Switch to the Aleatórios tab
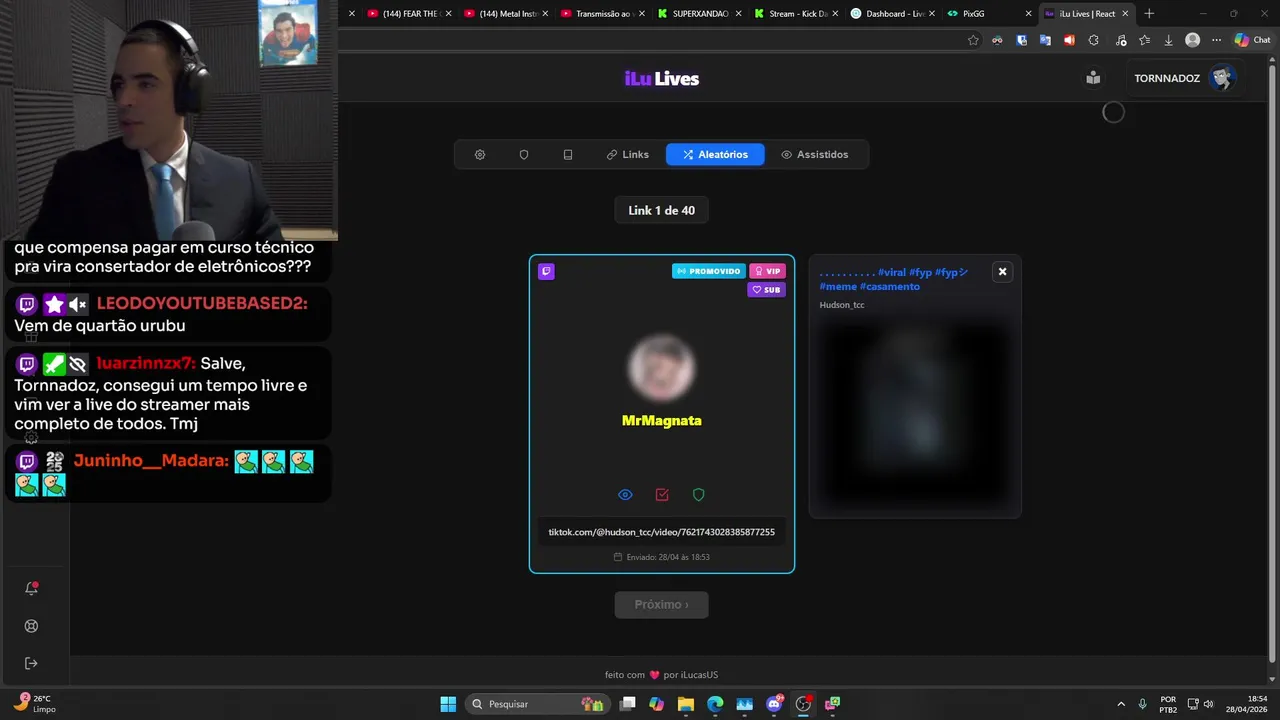Image resolution: width=1280 pixels, height=720 pixels. click(x=715, y=155)
